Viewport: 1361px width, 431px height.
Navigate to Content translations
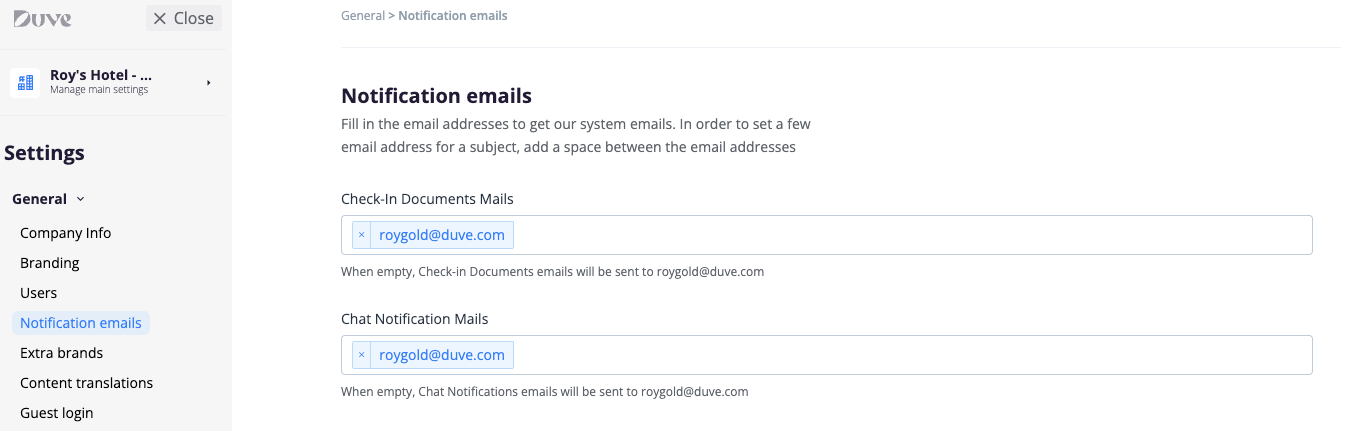[x=87, y=383]
